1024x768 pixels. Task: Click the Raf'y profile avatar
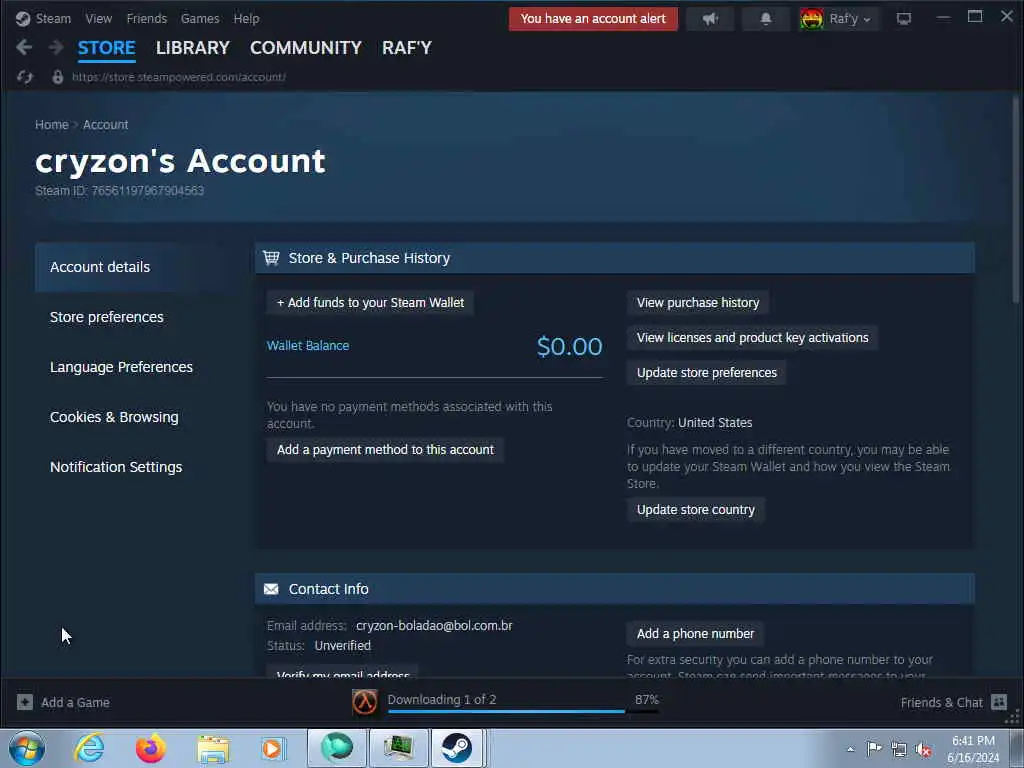click(x=812, y=19)
